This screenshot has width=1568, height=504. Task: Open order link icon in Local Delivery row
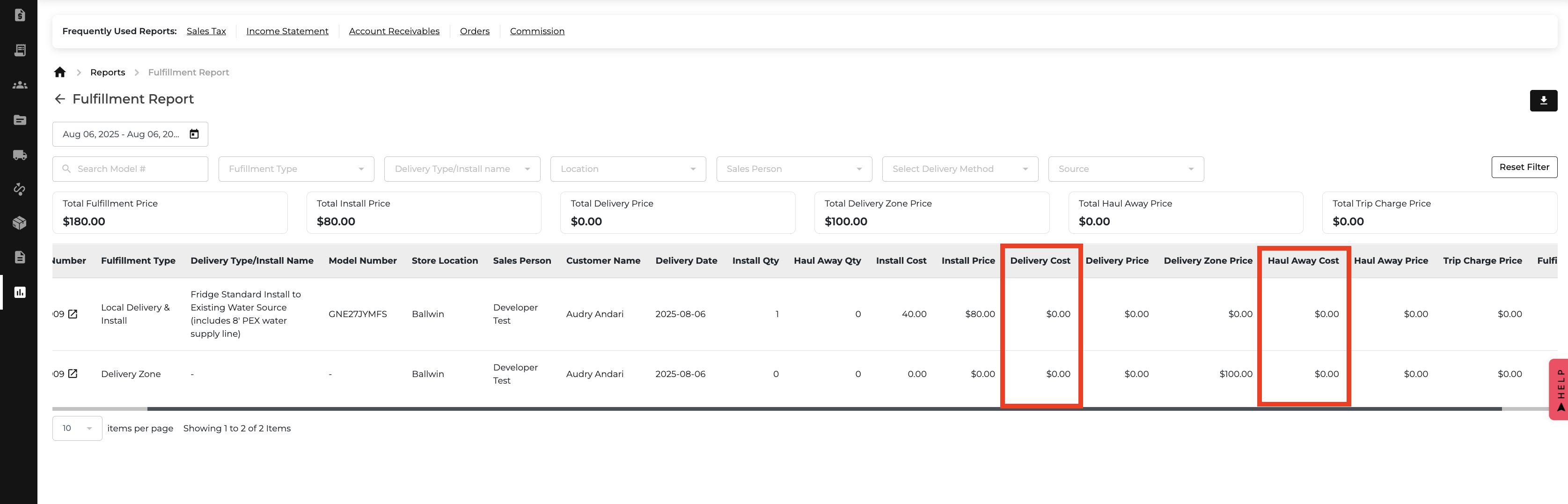click(x=73, y=314)
